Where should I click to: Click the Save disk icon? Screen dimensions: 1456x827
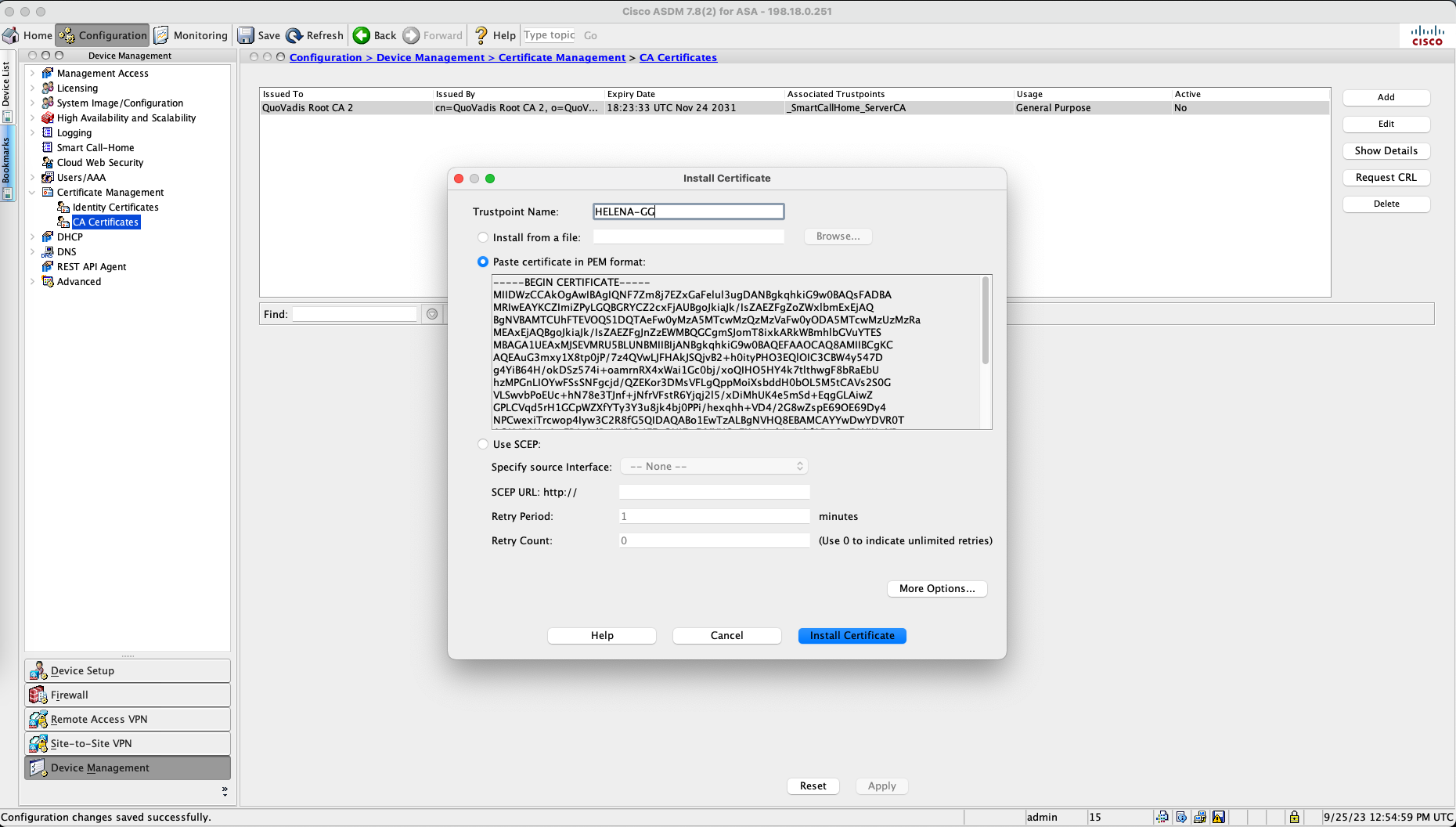click(x=246, y=35)
